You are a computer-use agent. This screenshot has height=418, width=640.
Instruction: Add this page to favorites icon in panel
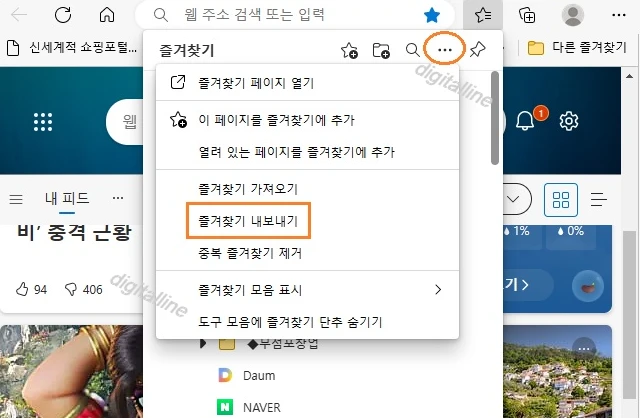pyautogui.click(x=349, y=50)
